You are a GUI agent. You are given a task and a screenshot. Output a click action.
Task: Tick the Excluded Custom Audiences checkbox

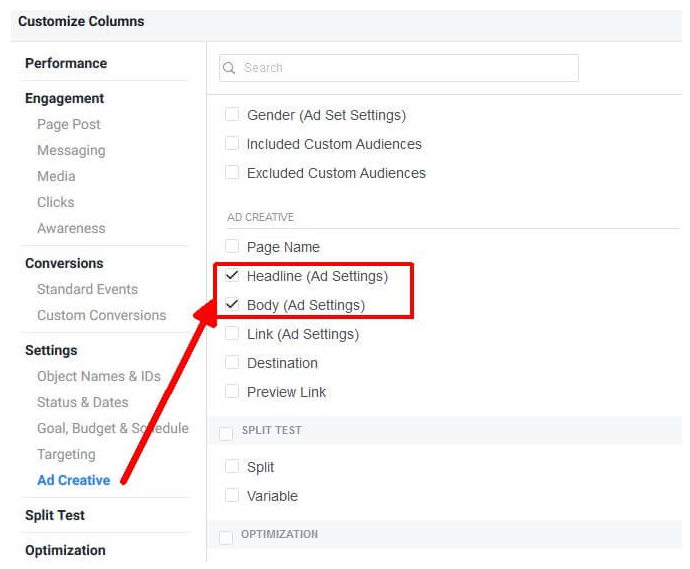[x=232, y=173]
